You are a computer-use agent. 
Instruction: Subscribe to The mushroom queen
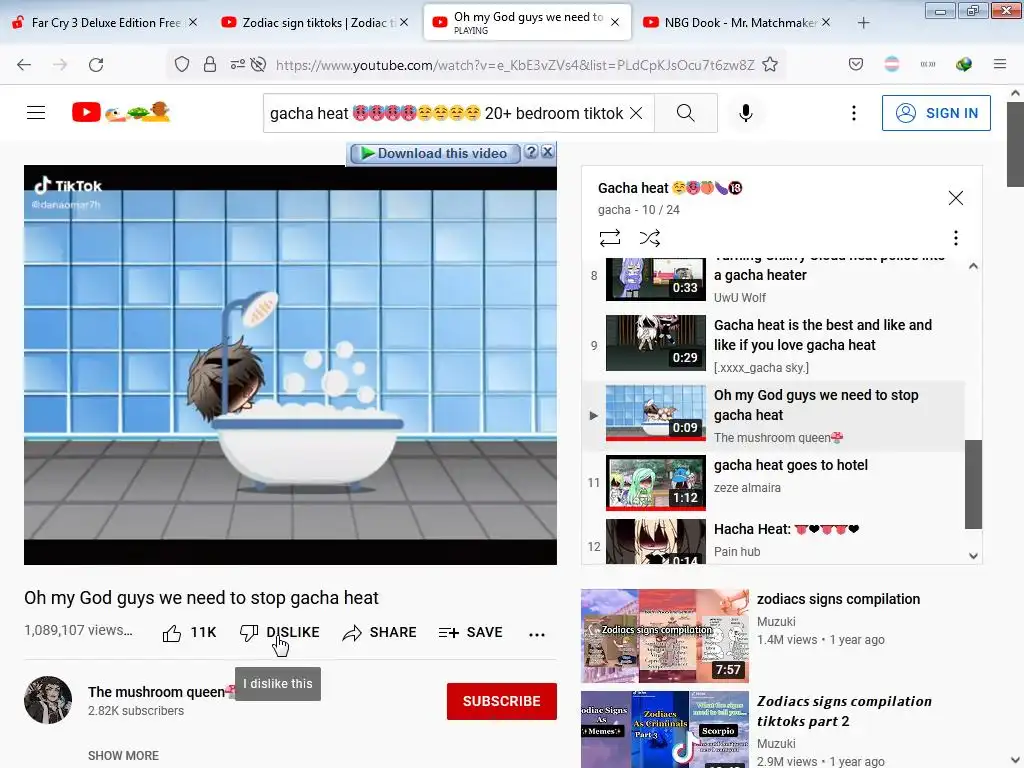coord(502,701)
